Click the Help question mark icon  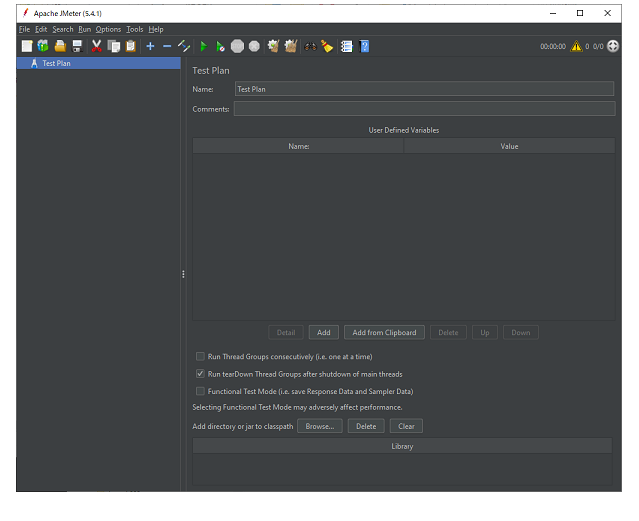point(364,46)
